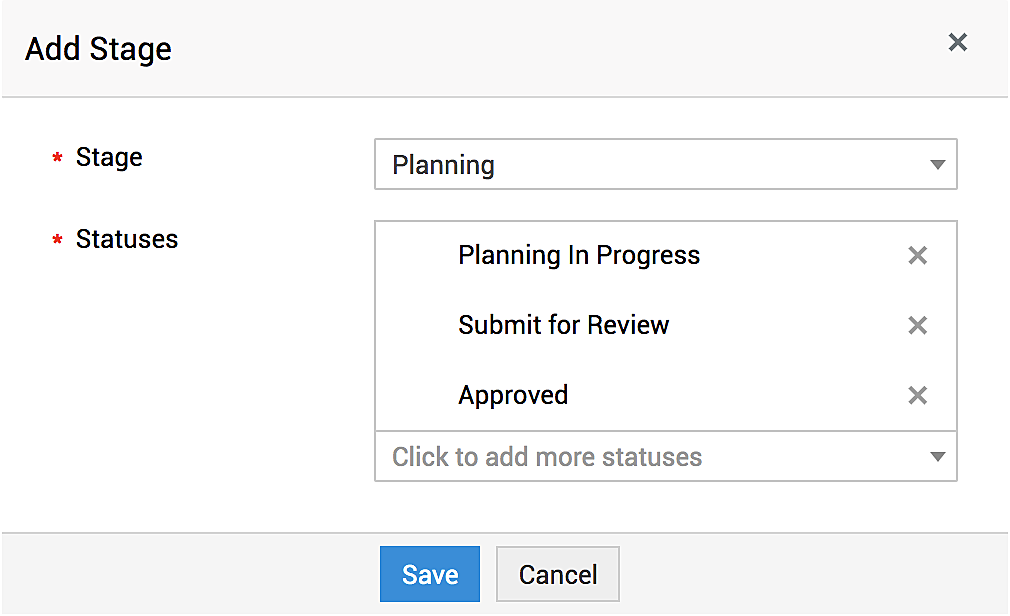This screenshot has width=1010, height=616.
Task: Click the red asterisk beside Stage
Action: [x=57, y=160]
